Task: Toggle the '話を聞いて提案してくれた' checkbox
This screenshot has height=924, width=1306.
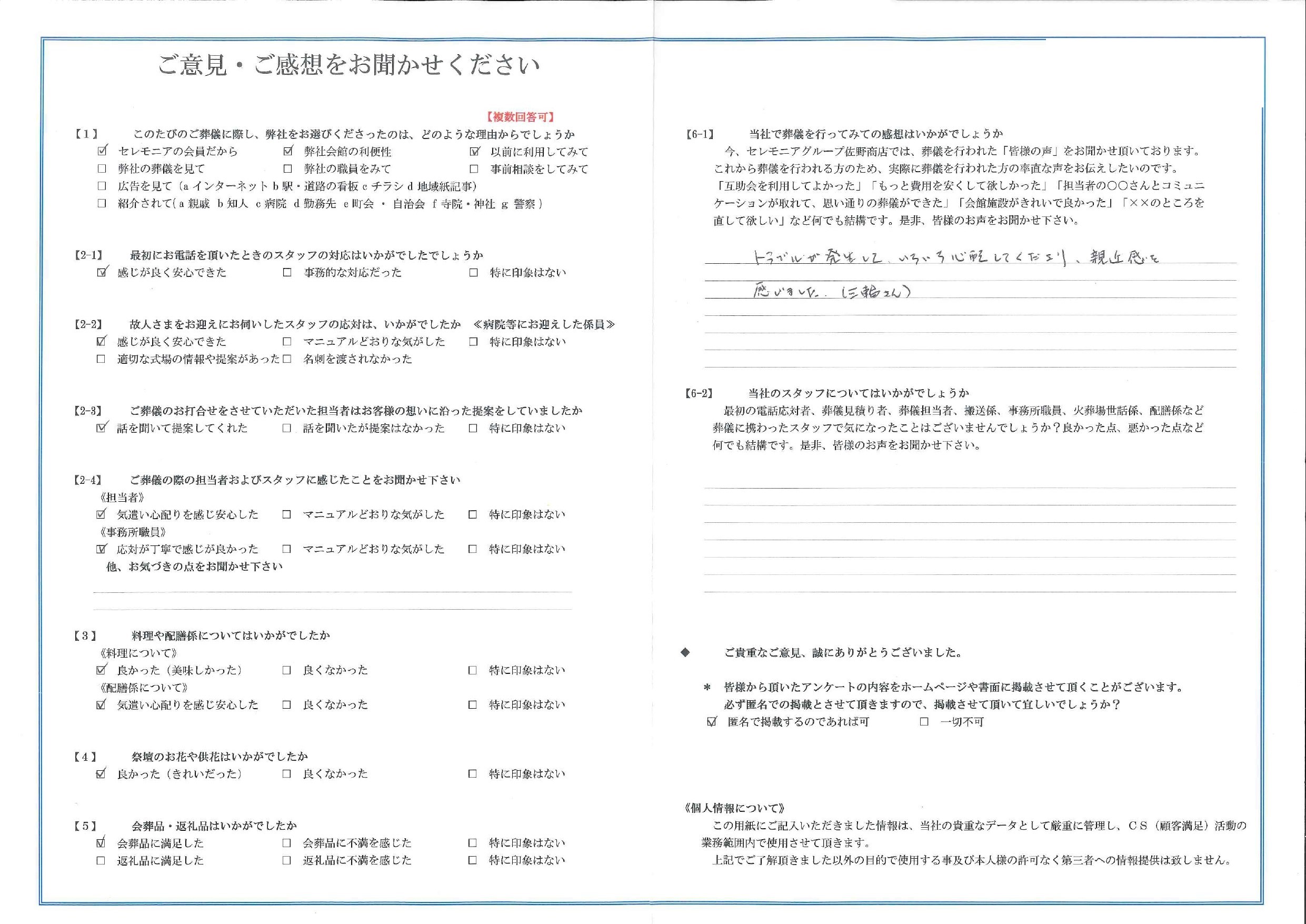Action: [x=101, y=428]
